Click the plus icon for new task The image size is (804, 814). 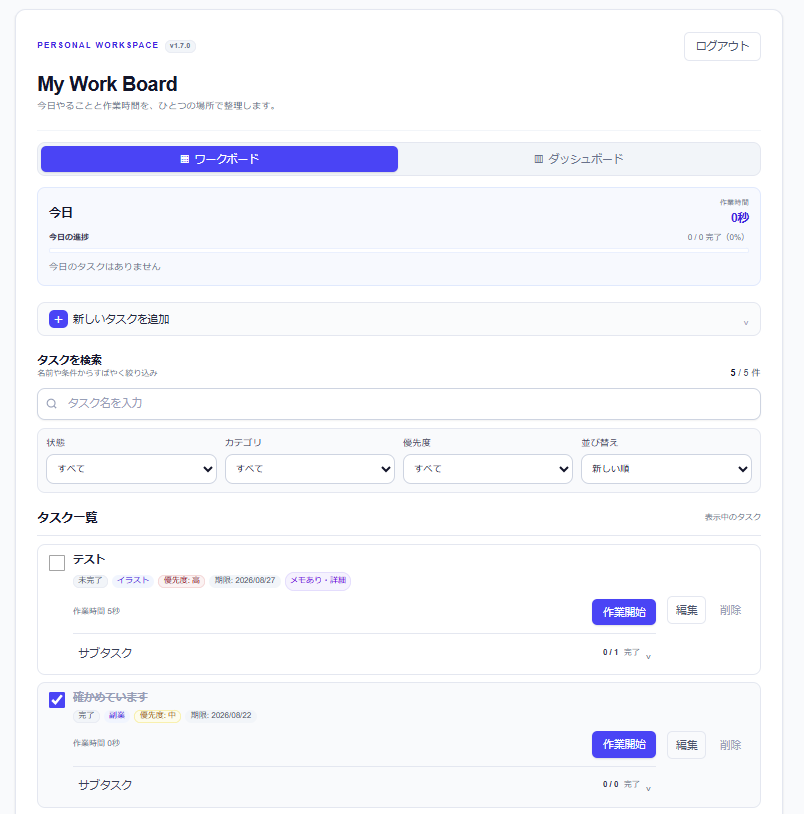58,319
